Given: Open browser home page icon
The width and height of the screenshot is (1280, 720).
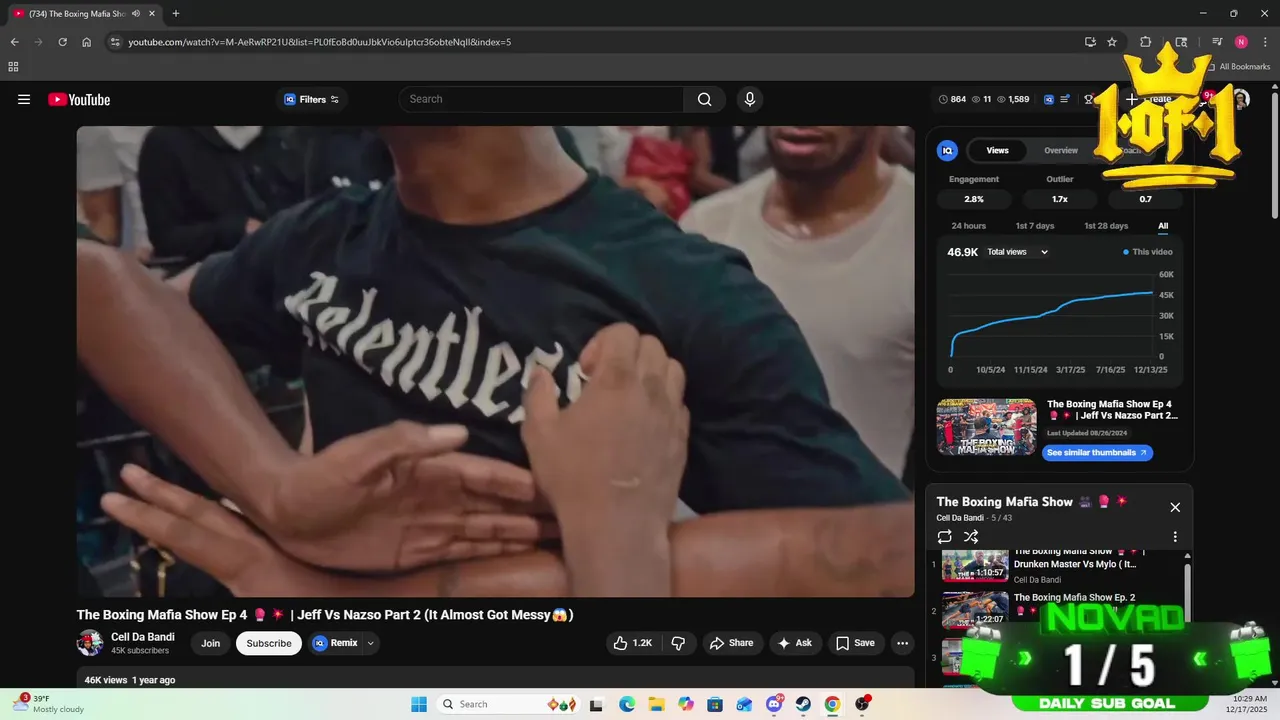Looking at the screenshot, I should click(87, 42).
